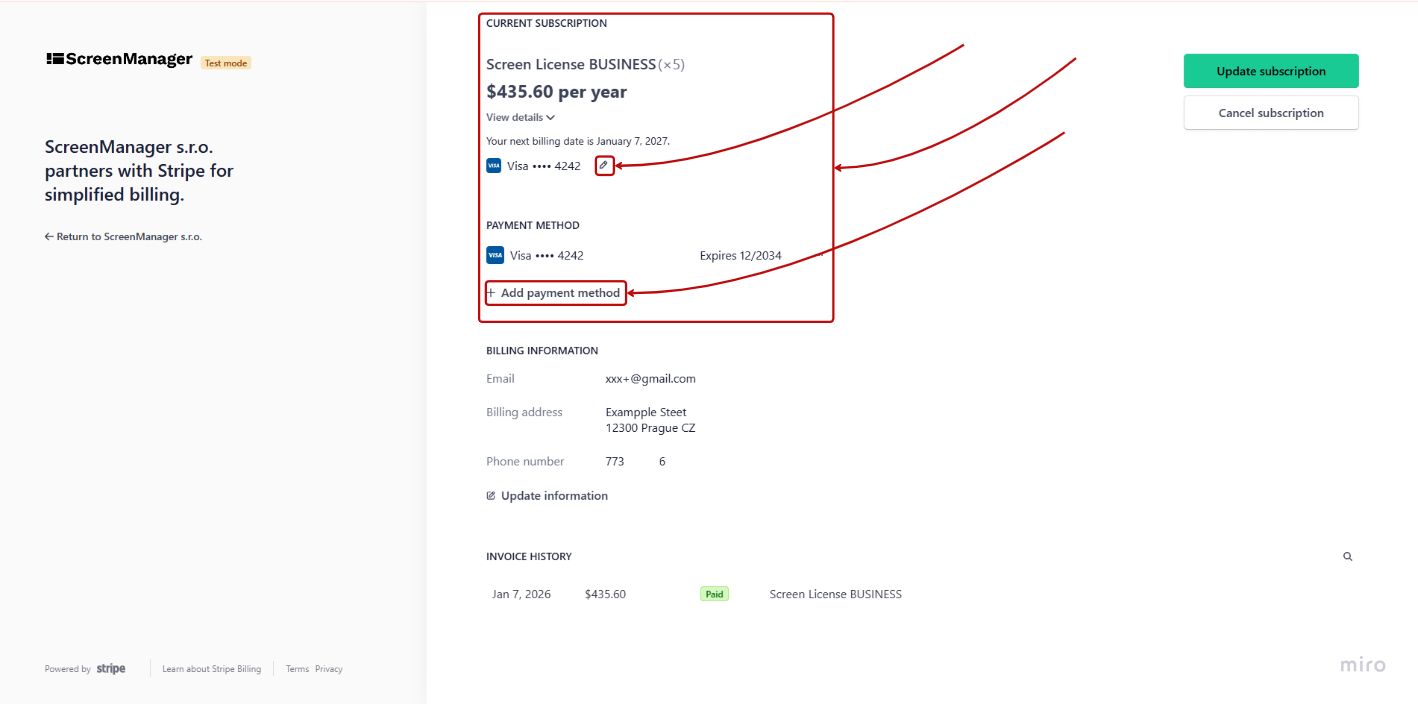Click the pencil edit icon beside subscription Visa card
The image size is (1418, 704).
click(603, 165)
